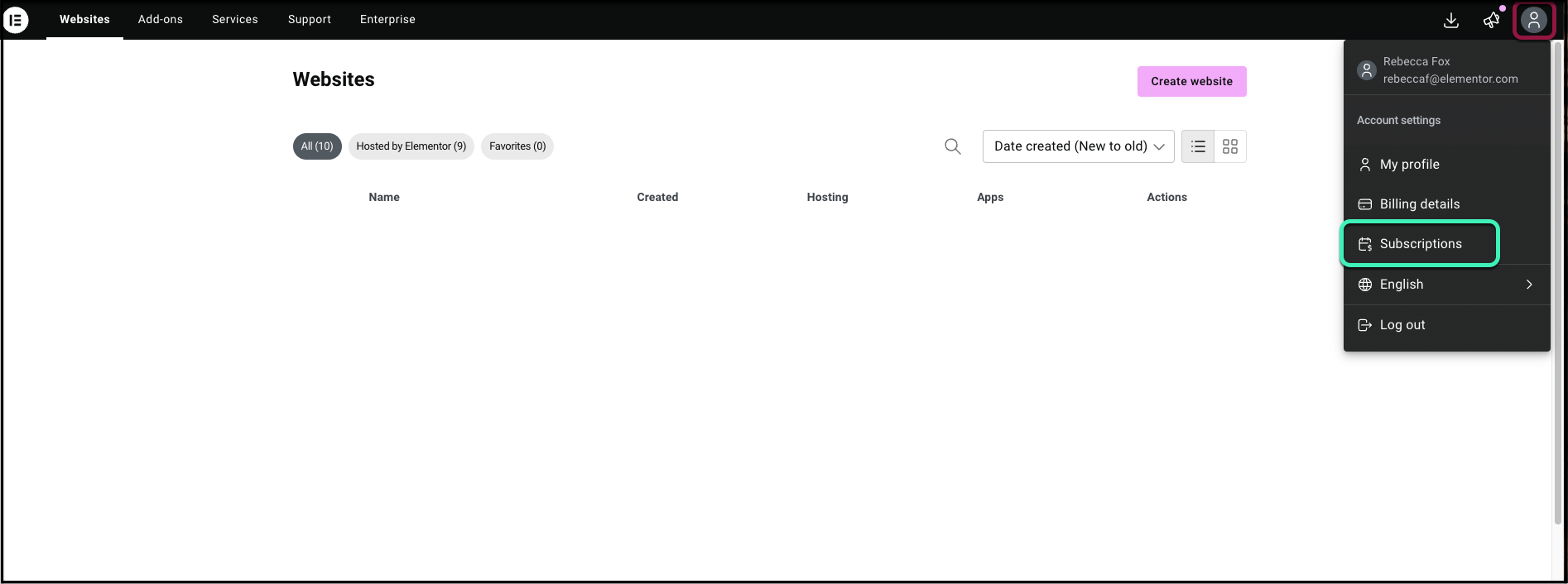This screenshot has width=1568, height=584.
Task: Show Favorites (0) websites
Action: 517,146
